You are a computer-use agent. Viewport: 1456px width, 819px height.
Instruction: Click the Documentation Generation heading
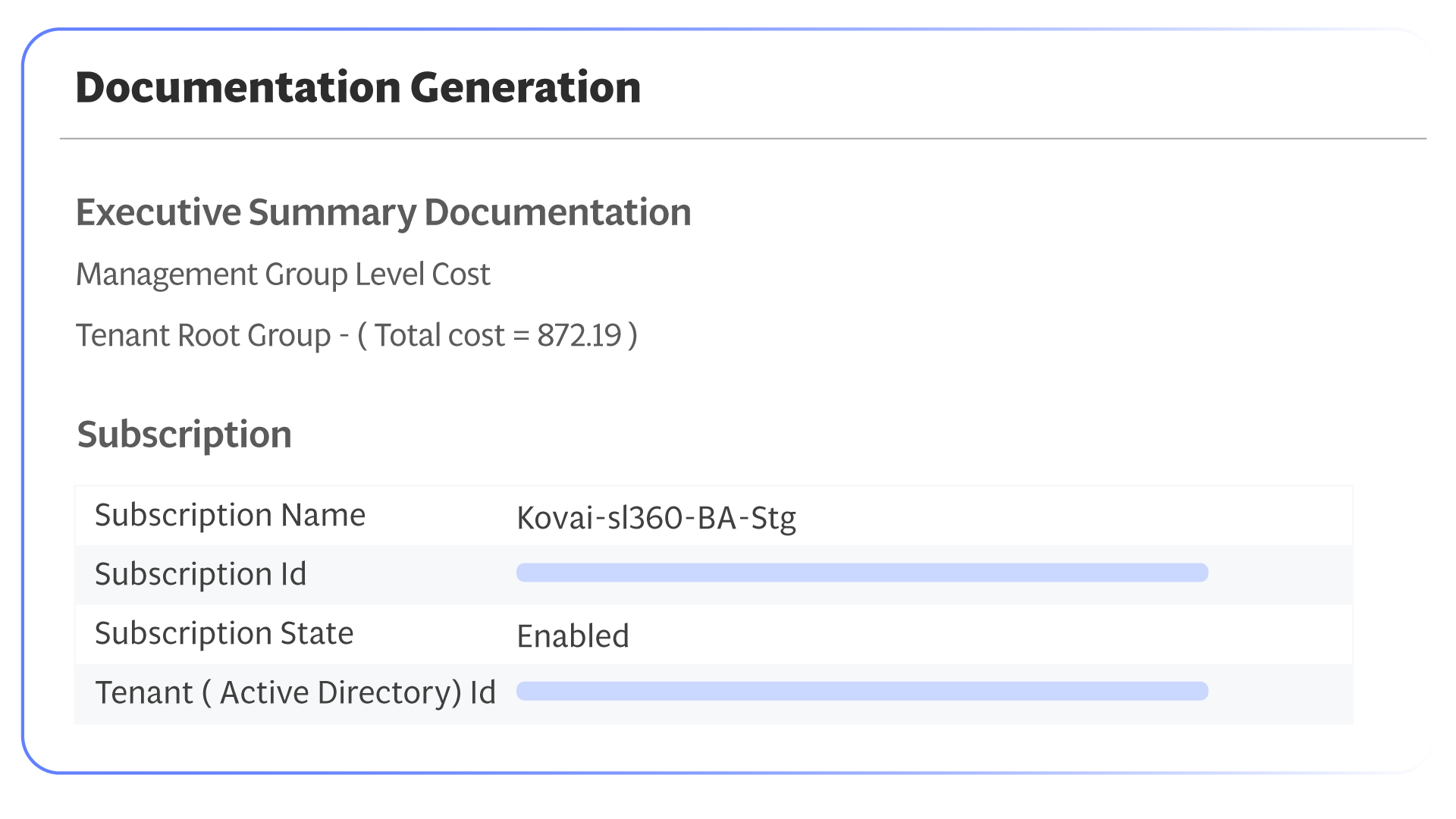click(358, 87)
